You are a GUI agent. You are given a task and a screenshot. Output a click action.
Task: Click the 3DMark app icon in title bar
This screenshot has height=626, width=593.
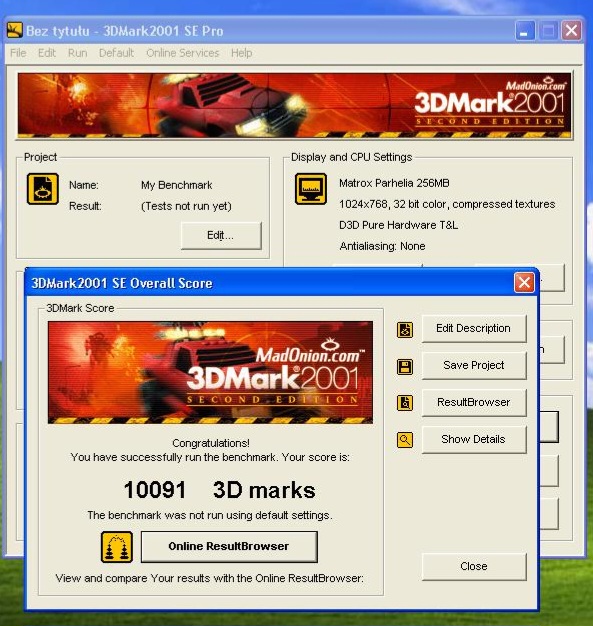[15, 30]
